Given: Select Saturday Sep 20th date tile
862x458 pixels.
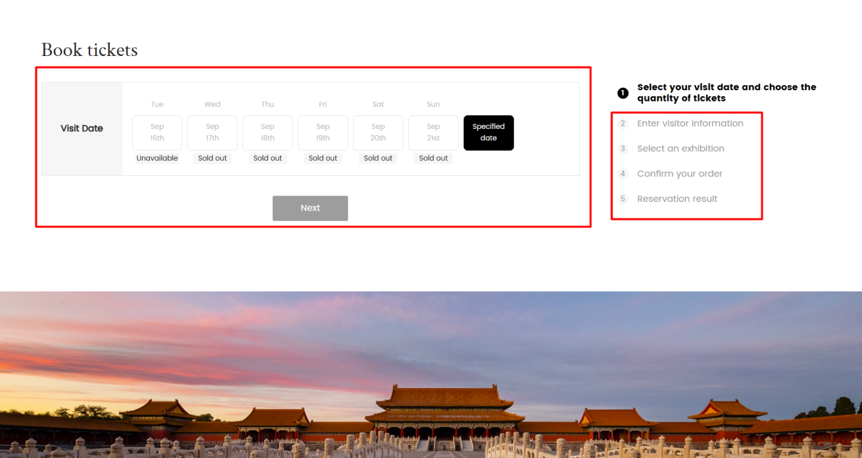Looking at the screenshot, I should pos(378,133).
